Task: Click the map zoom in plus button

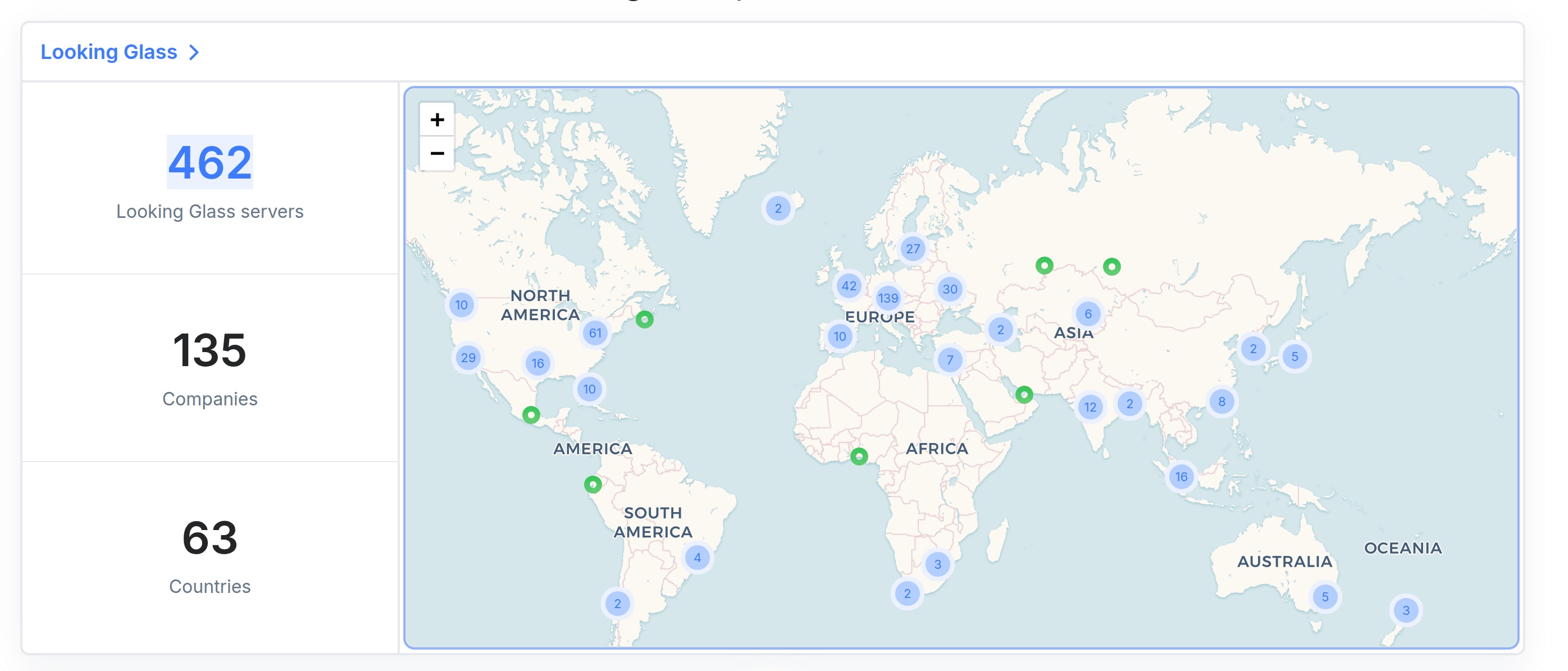Action: coord(436,119)
